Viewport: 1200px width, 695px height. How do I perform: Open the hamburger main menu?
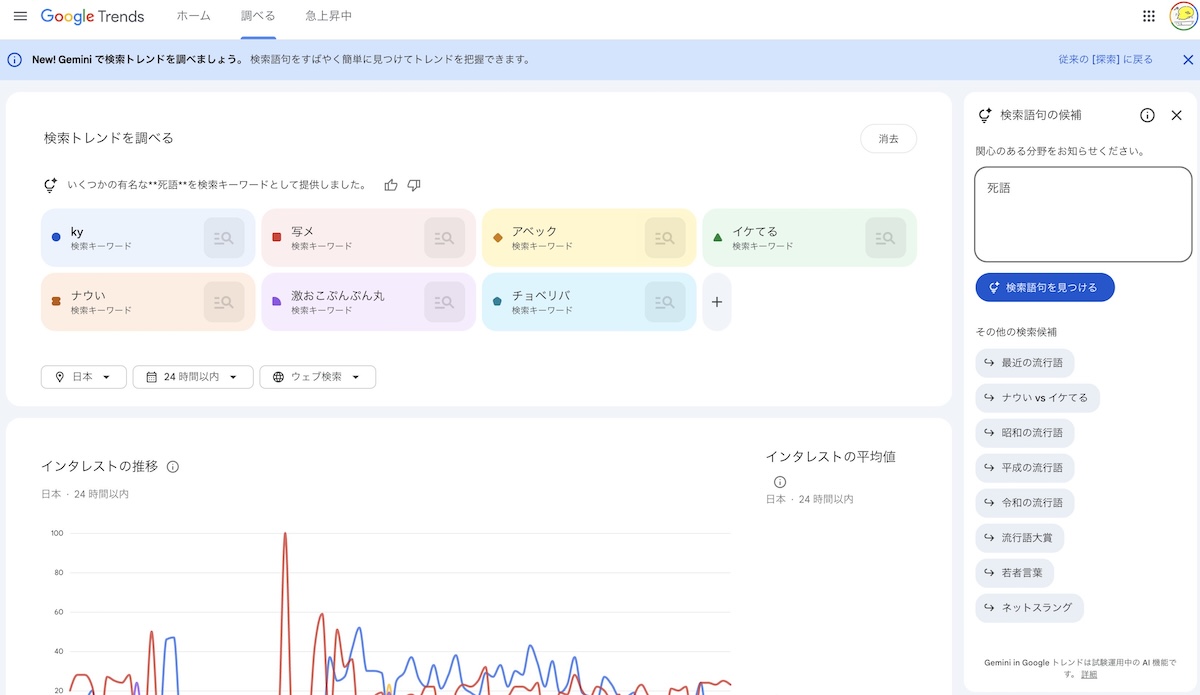click(20, 17)
